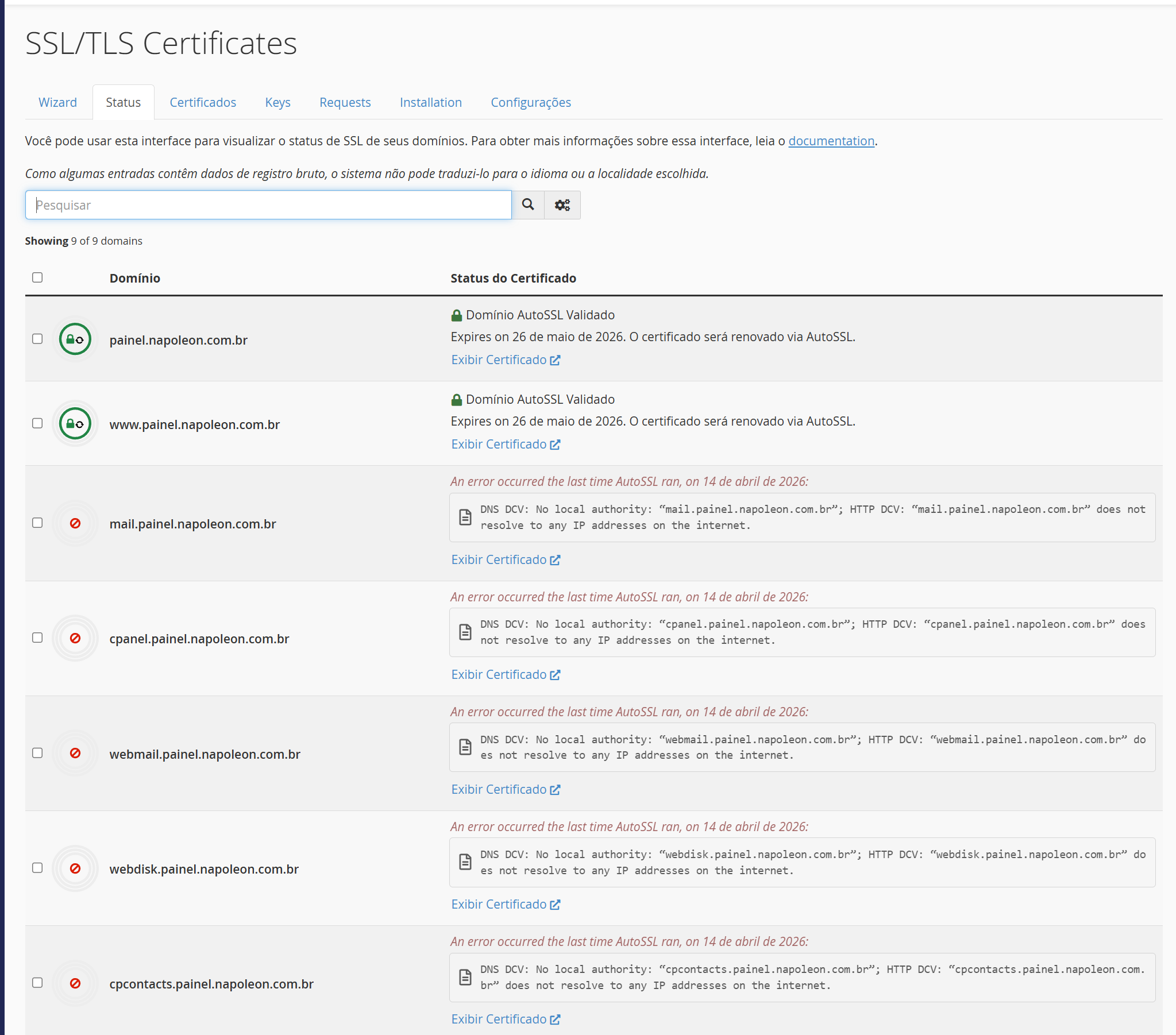Click the red error icon for cpcontacts.painel.napoleon.com.br

click(x=75, y=983)
